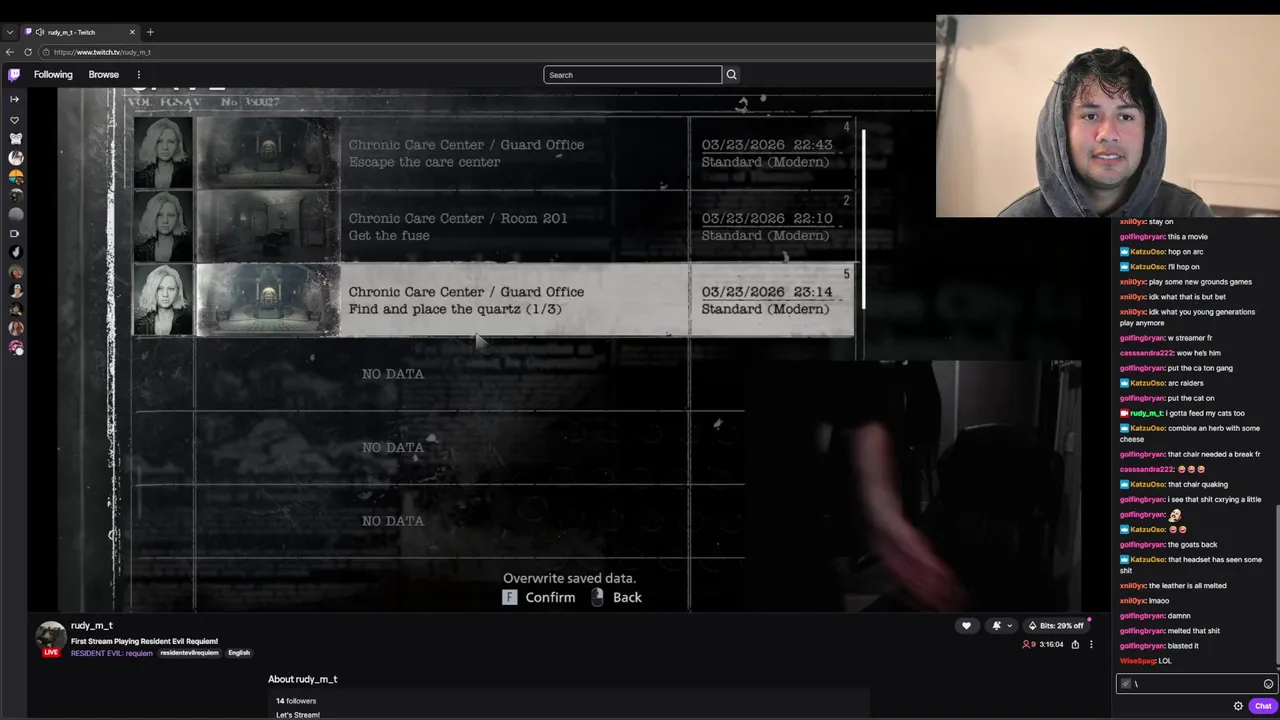This screenshot has width=1280, height=720.
Task: Open the RESIDENT EVIL: requiem category link
Action: (x=112, y=653)
